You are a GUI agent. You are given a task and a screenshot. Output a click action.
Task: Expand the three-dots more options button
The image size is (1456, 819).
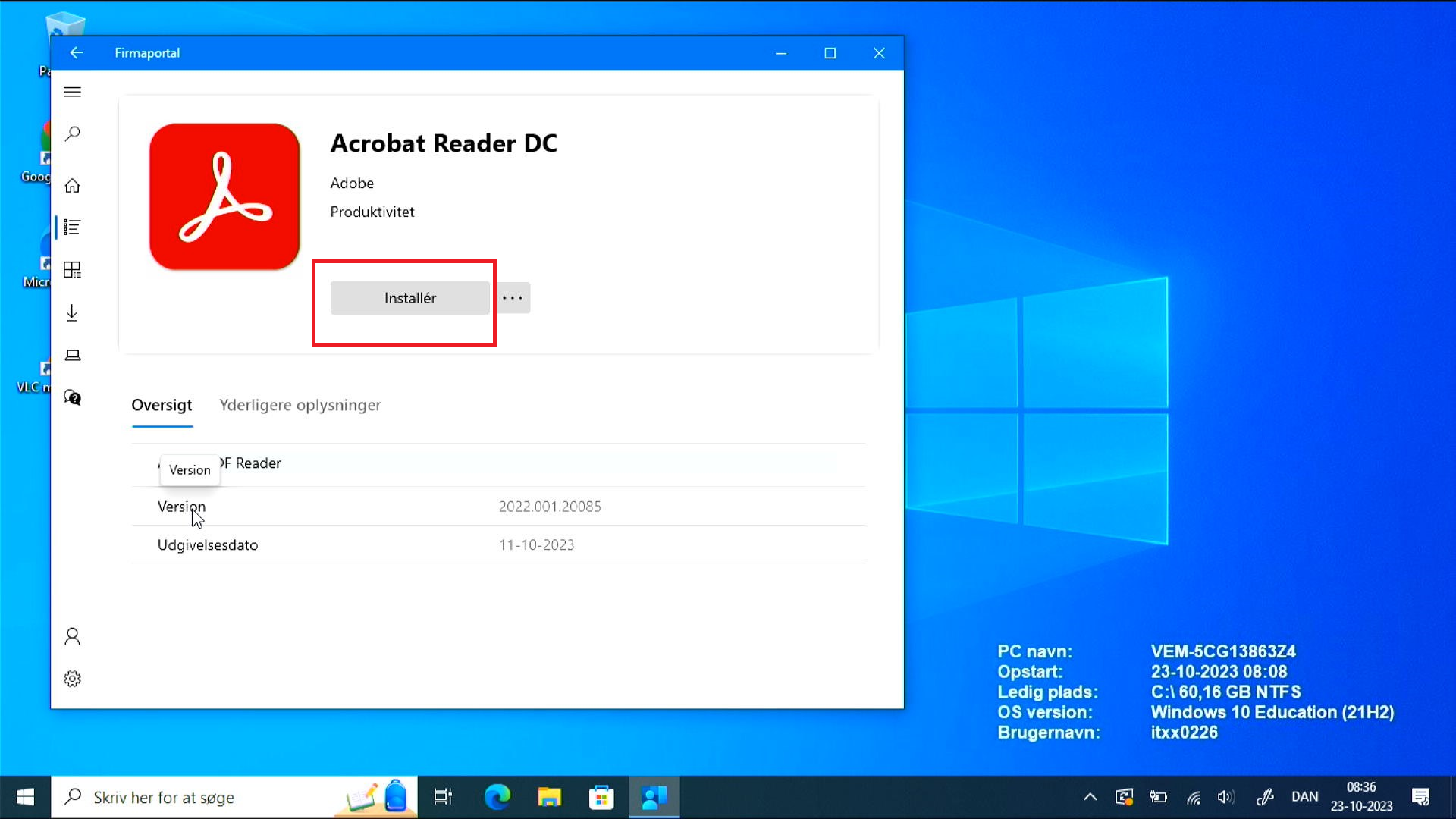click(513, 298)
